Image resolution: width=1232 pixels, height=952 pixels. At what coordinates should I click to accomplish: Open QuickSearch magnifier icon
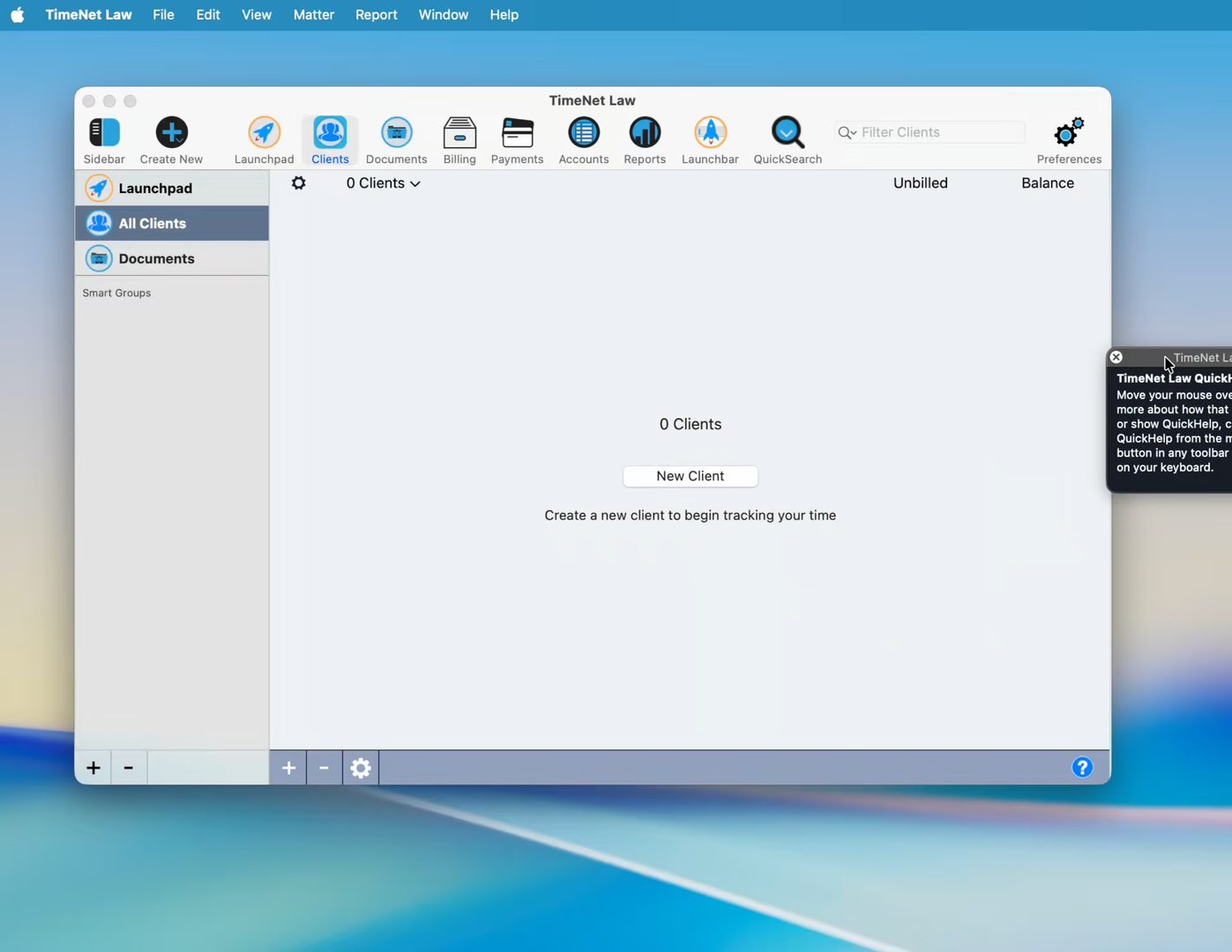(x=788, y=133)
